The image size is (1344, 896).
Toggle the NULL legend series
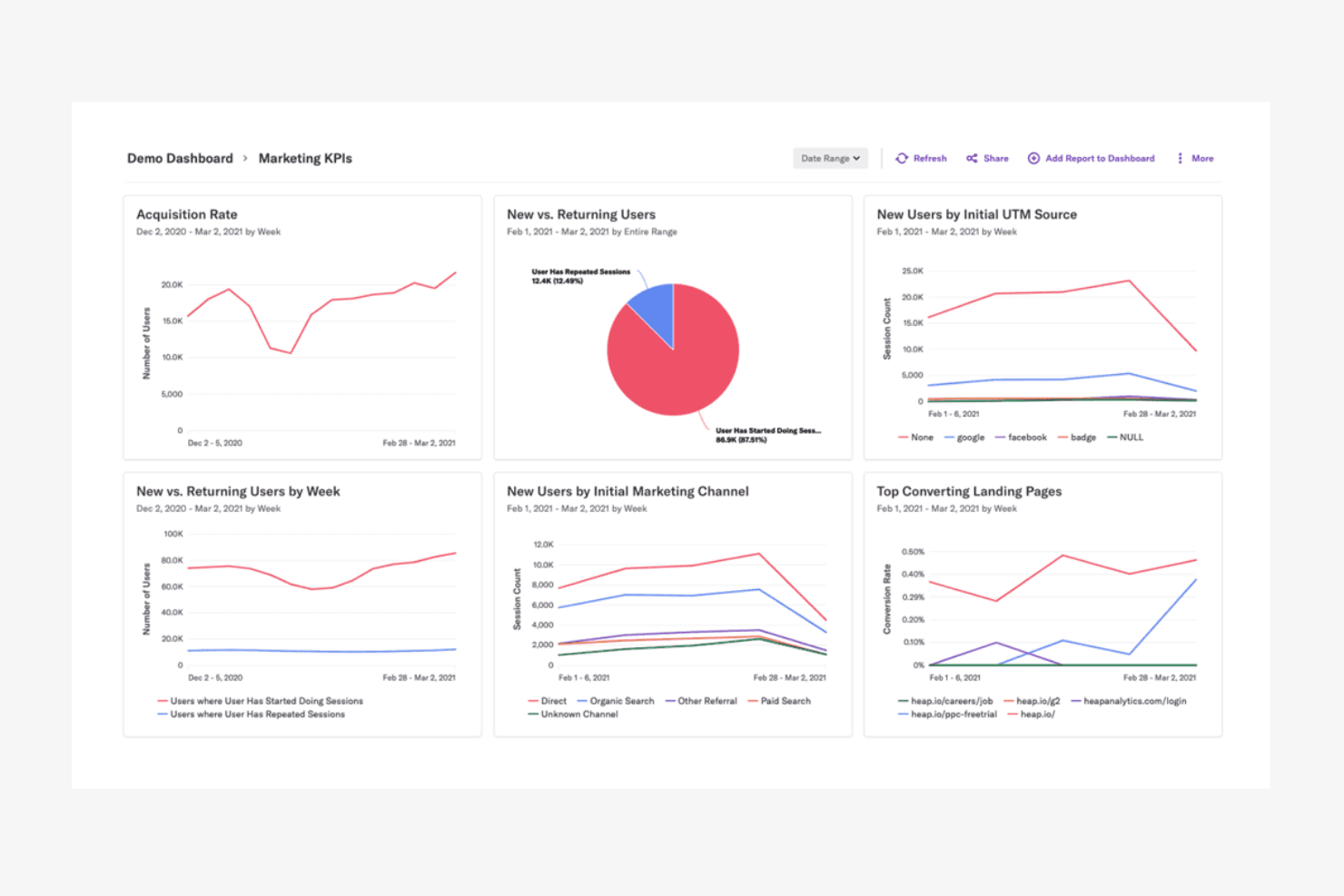1125,438
